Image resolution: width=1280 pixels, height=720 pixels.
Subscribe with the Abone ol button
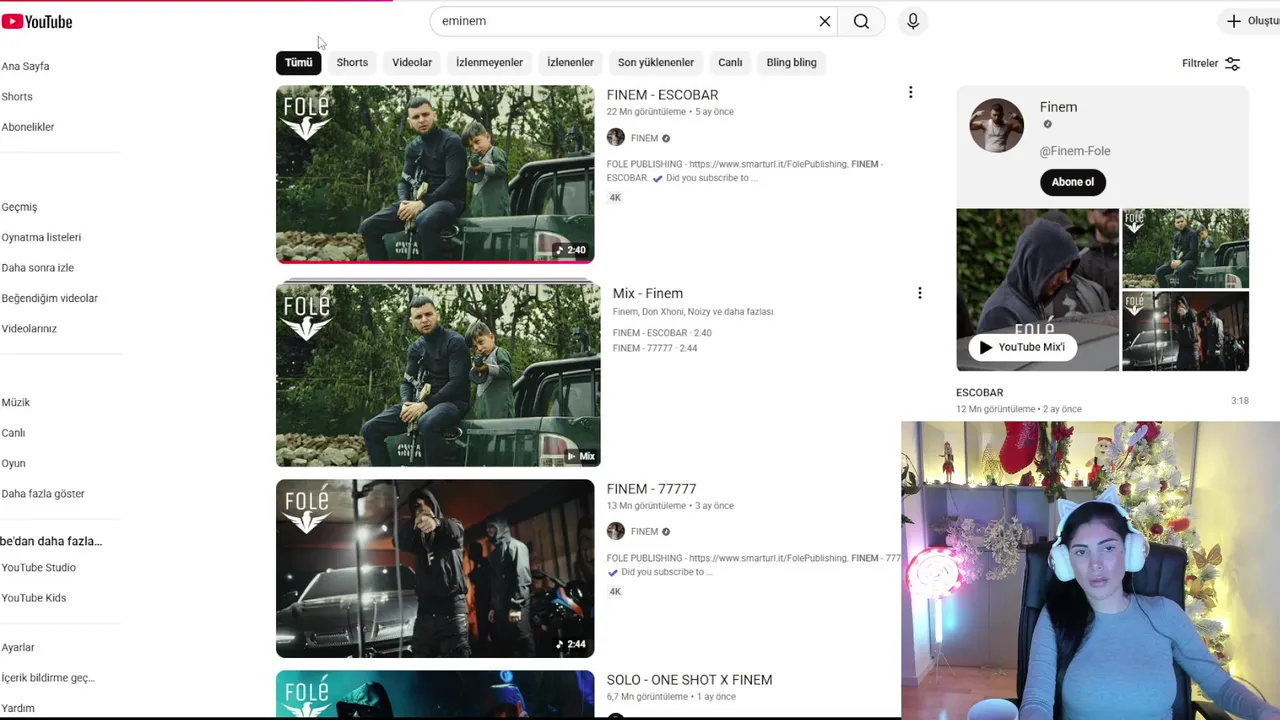1073,182
